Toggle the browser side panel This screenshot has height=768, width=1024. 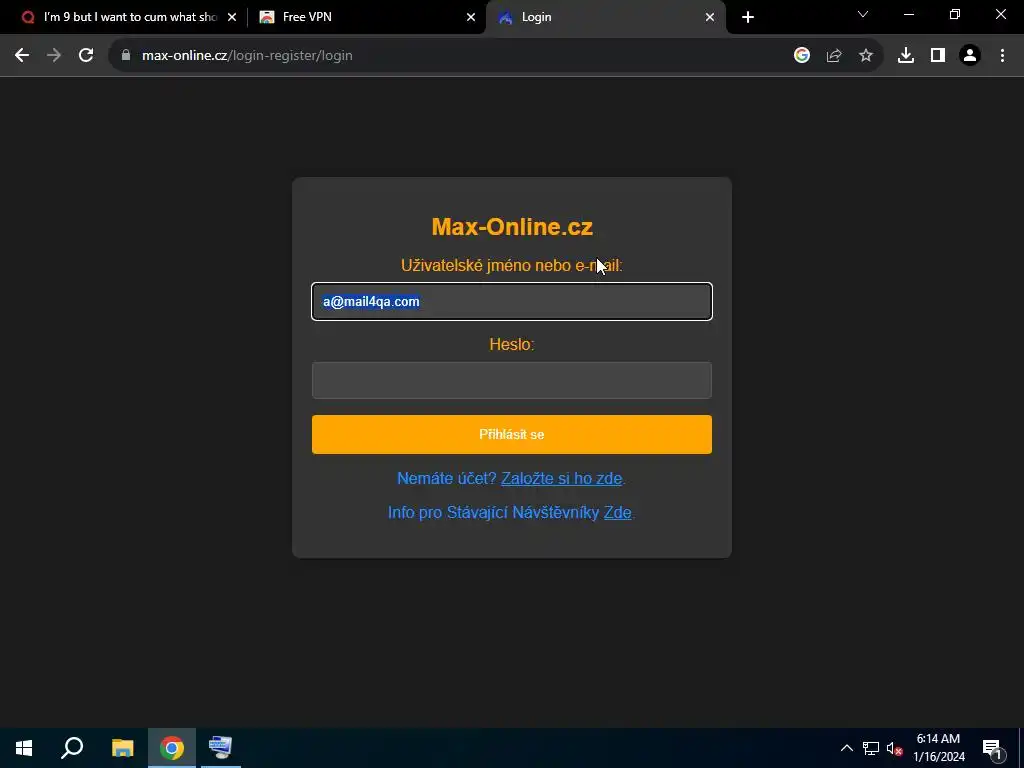tap(938, 56)
